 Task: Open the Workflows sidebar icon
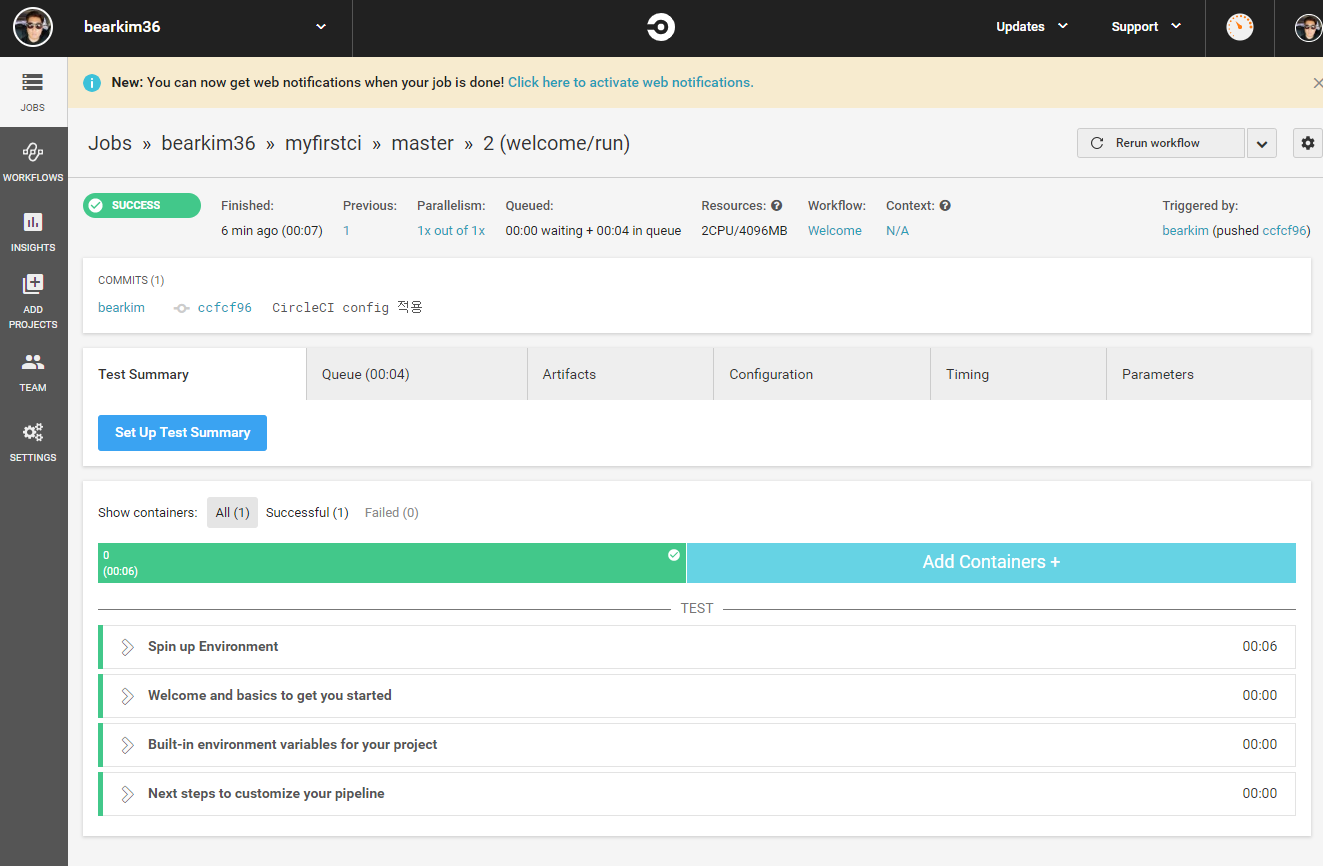click(x=33, y=161)
